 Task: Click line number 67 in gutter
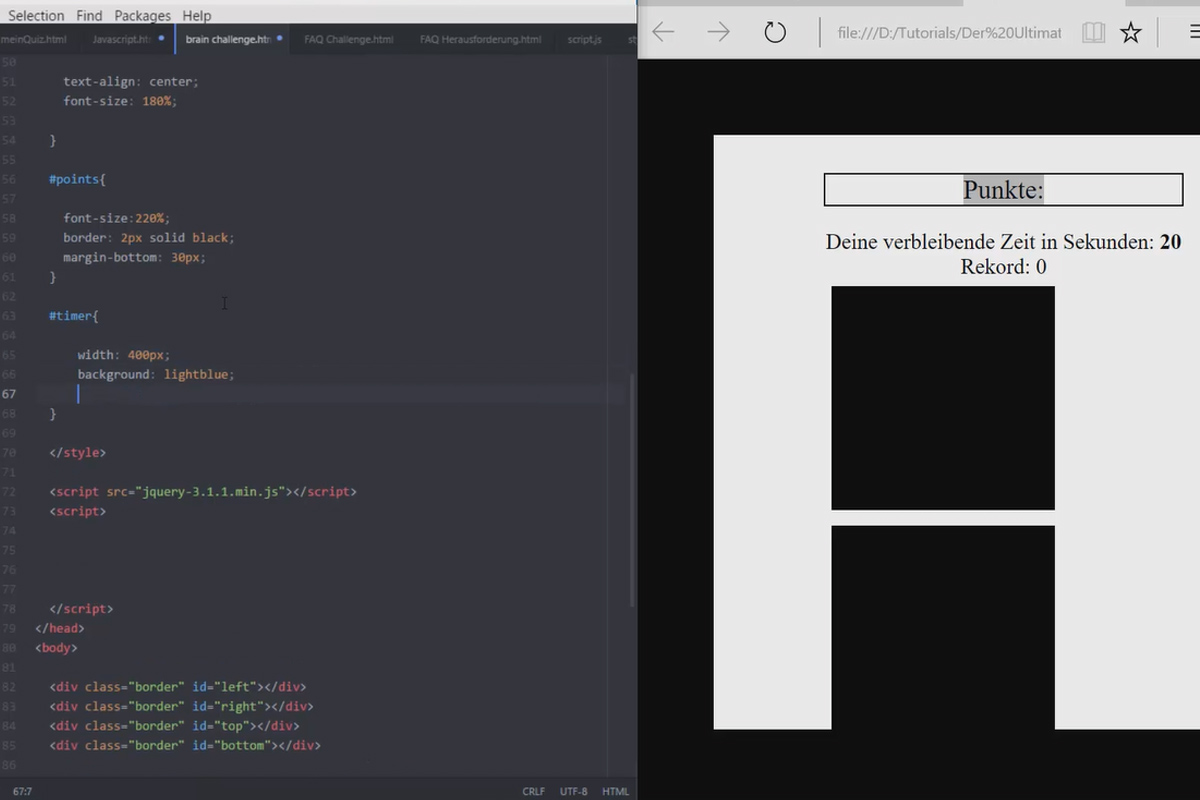tap(8, 394)
